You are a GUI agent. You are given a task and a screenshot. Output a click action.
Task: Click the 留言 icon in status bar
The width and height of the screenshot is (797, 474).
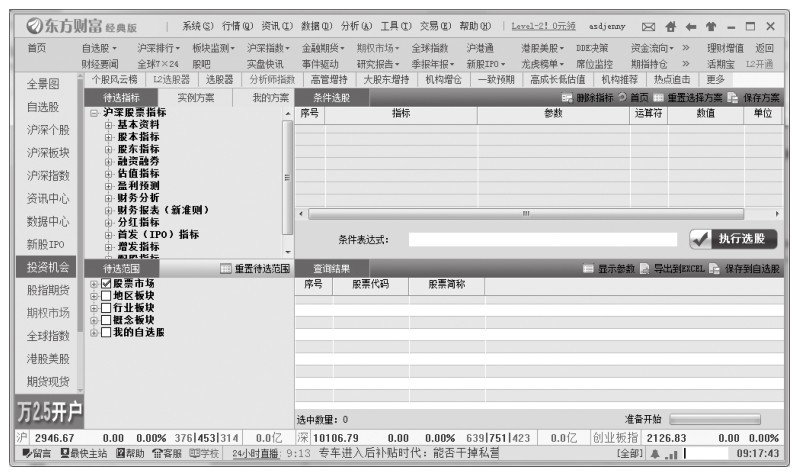point(27,453)
